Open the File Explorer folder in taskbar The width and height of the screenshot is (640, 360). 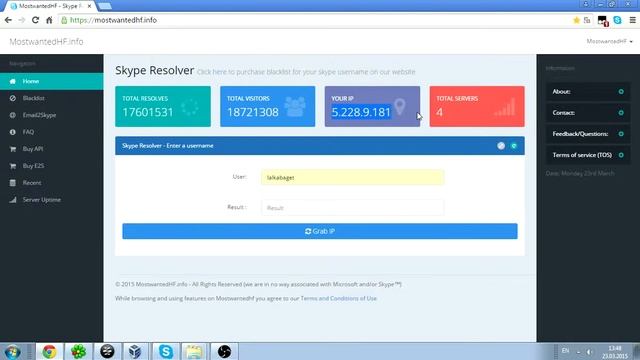tap(194, 351)
